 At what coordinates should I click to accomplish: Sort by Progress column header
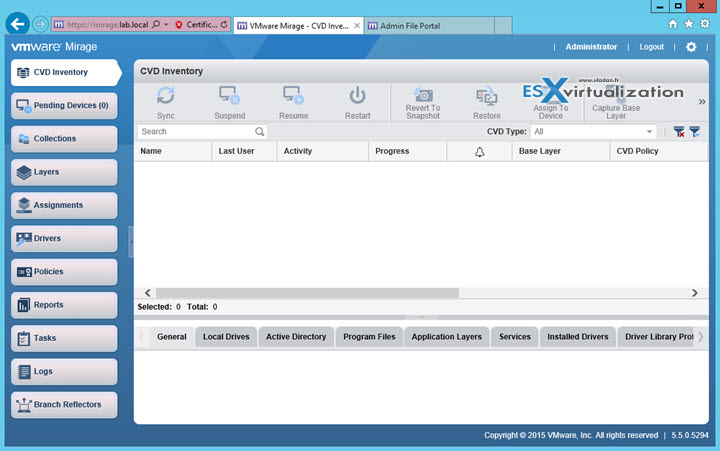point(407,151)
